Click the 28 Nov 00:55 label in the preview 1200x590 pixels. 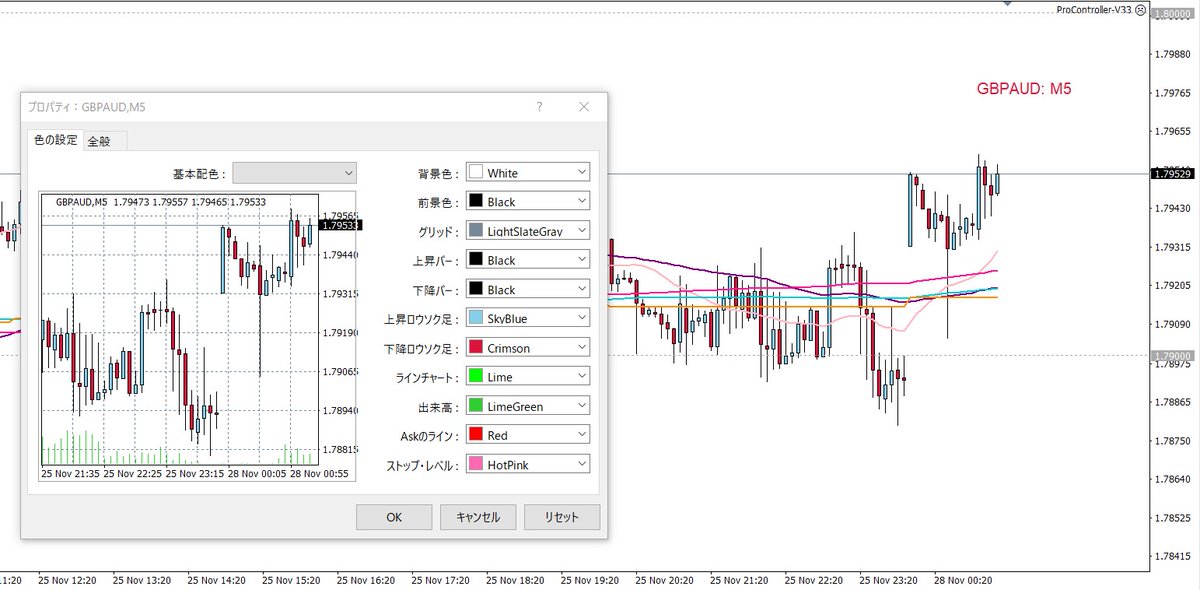point(318,473)
